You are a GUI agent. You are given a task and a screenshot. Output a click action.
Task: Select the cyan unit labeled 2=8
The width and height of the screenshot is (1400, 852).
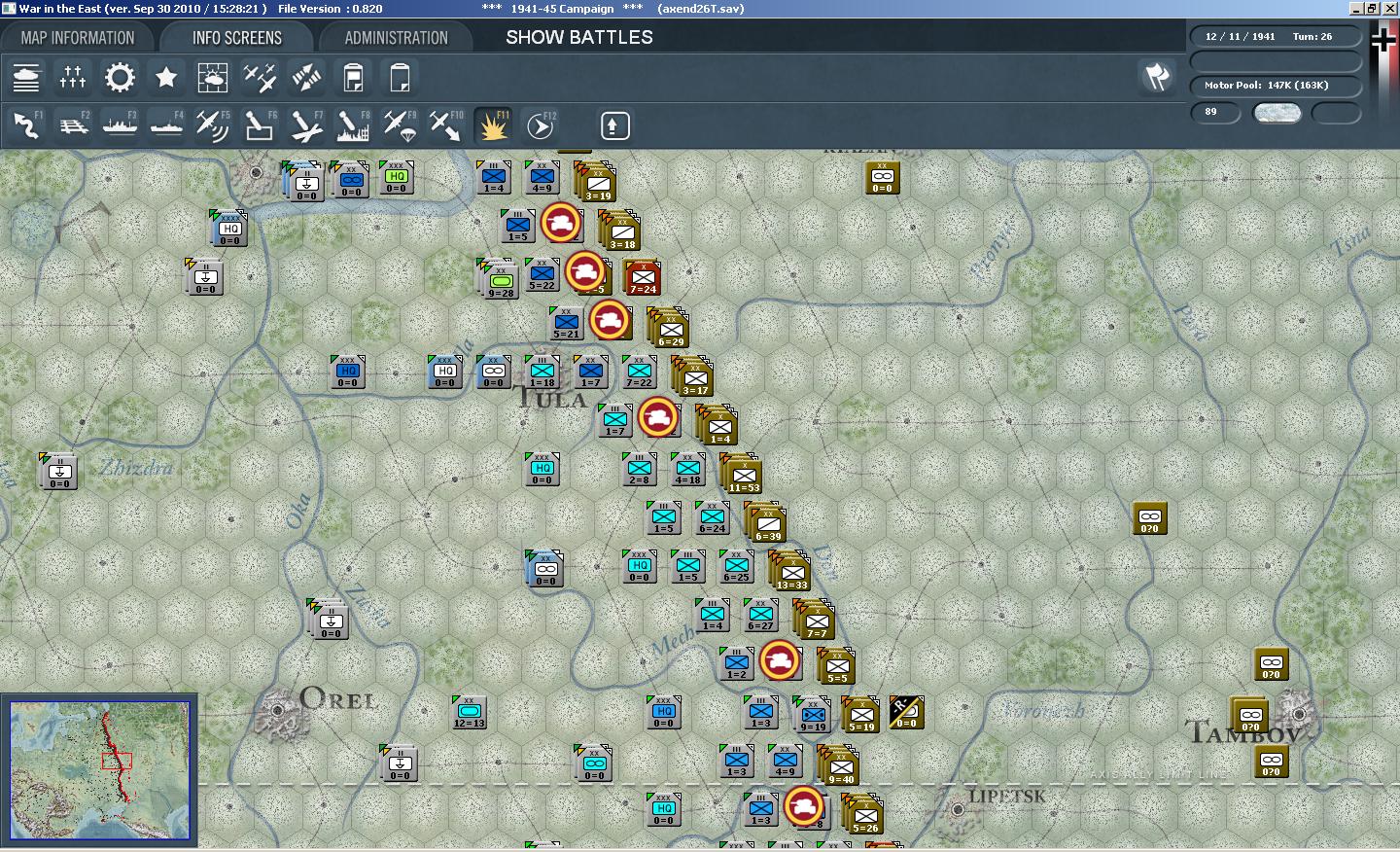click(639, 469)
